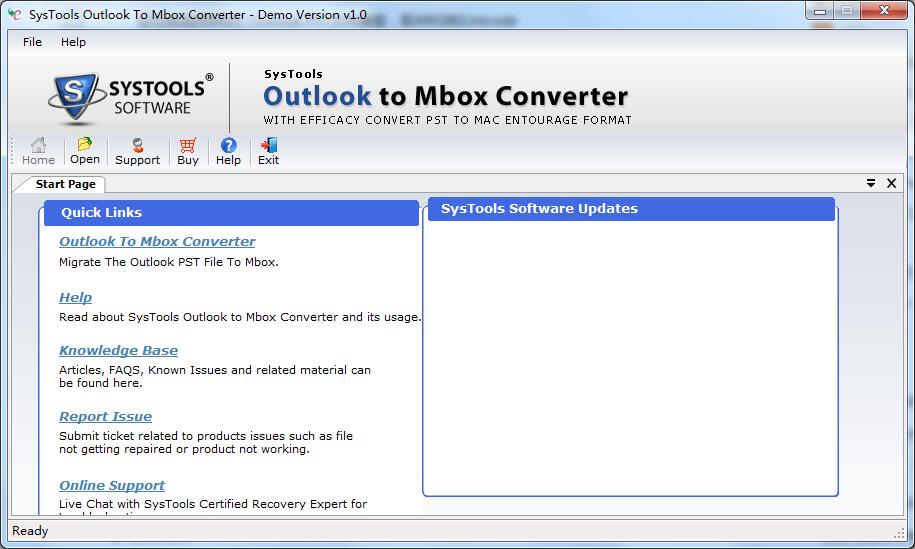
Task: Open the Online Support link
Action: click(112, 485)
